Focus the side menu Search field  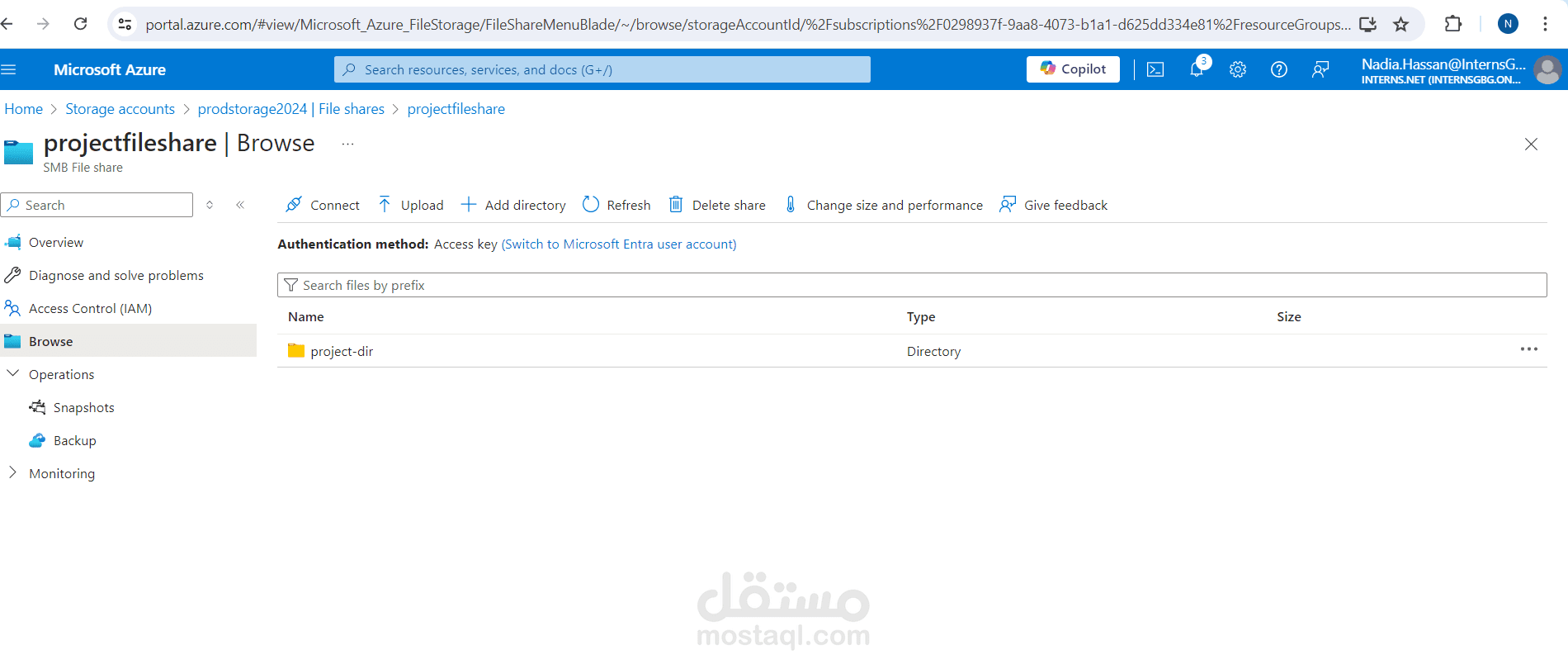[x=97, y=205]
